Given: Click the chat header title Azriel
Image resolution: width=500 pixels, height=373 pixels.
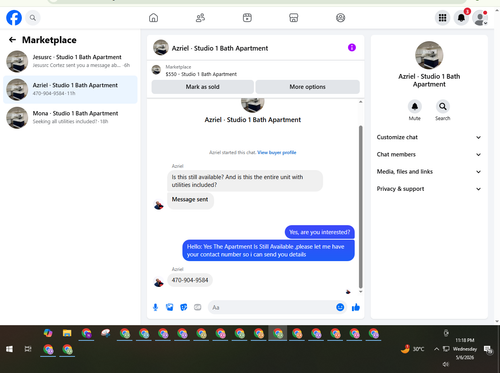Looking at the screenshot, I should point(220,48).
